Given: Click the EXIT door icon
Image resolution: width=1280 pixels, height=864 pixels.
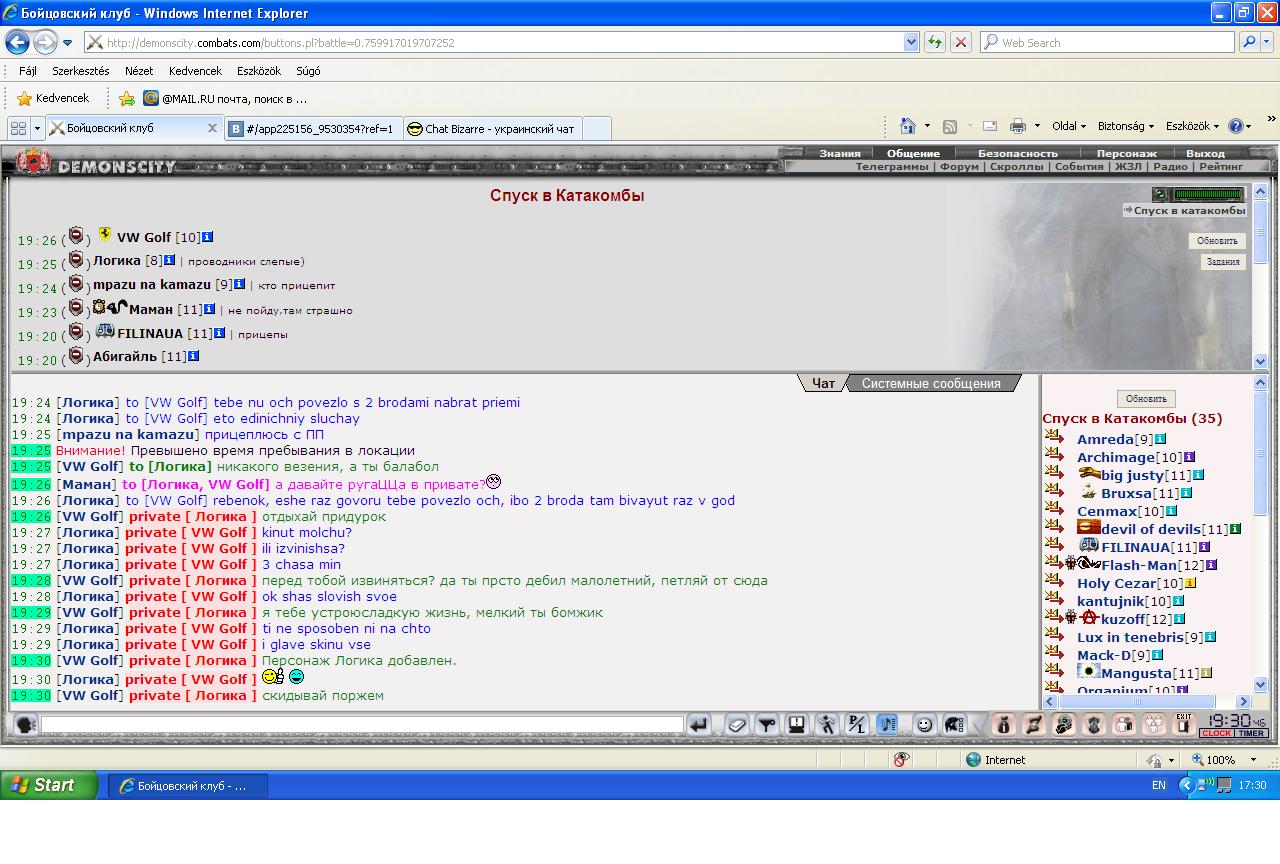Looking at the screenshot, I should click(1184, 725).
